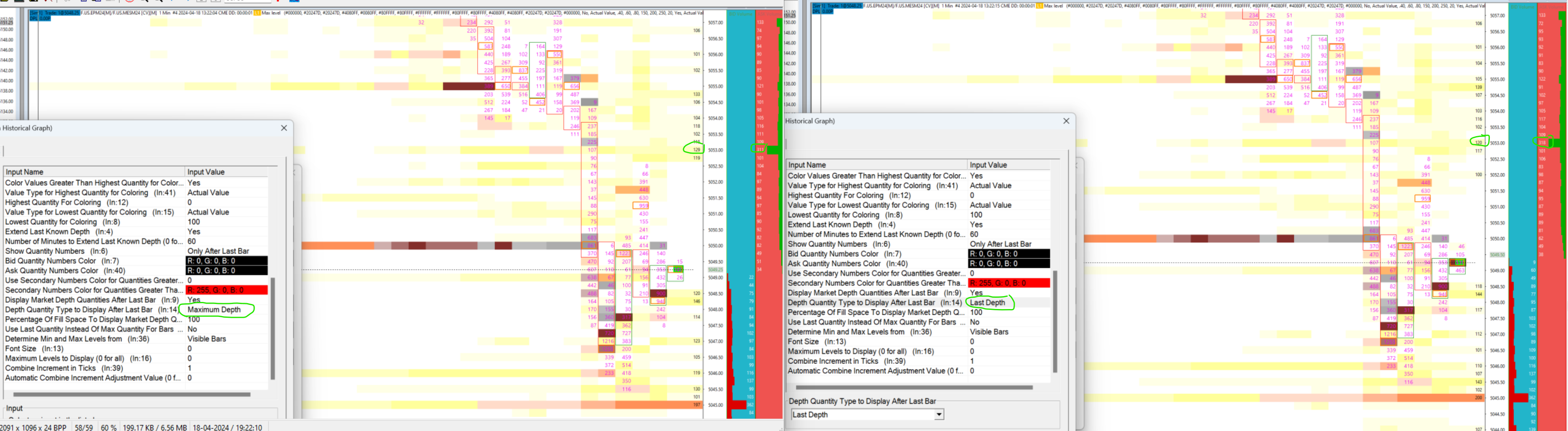The image size is (1568, 431).
Task: Click the Input Value column header in left dialog
Action: [x=226, y=172]
